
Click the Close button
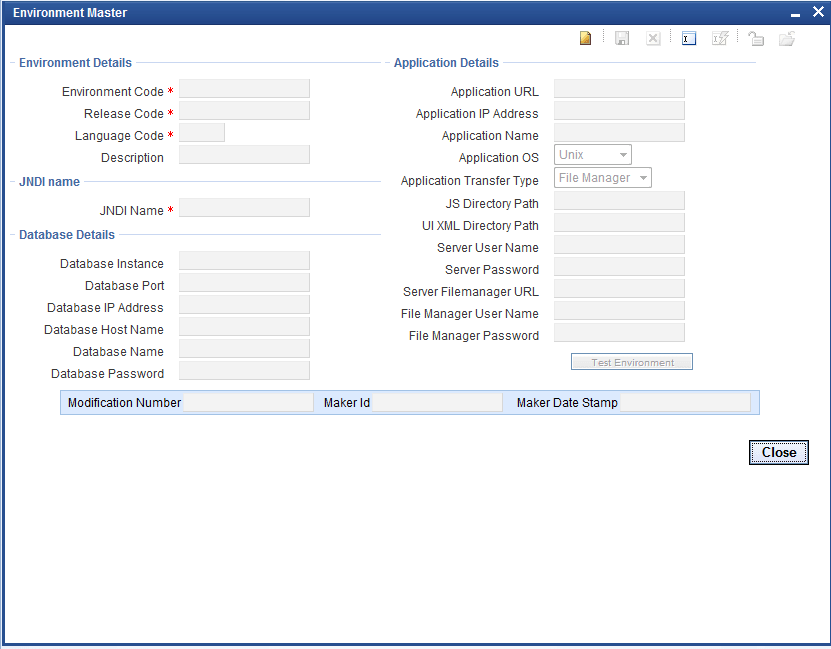(x=779, y=452)
